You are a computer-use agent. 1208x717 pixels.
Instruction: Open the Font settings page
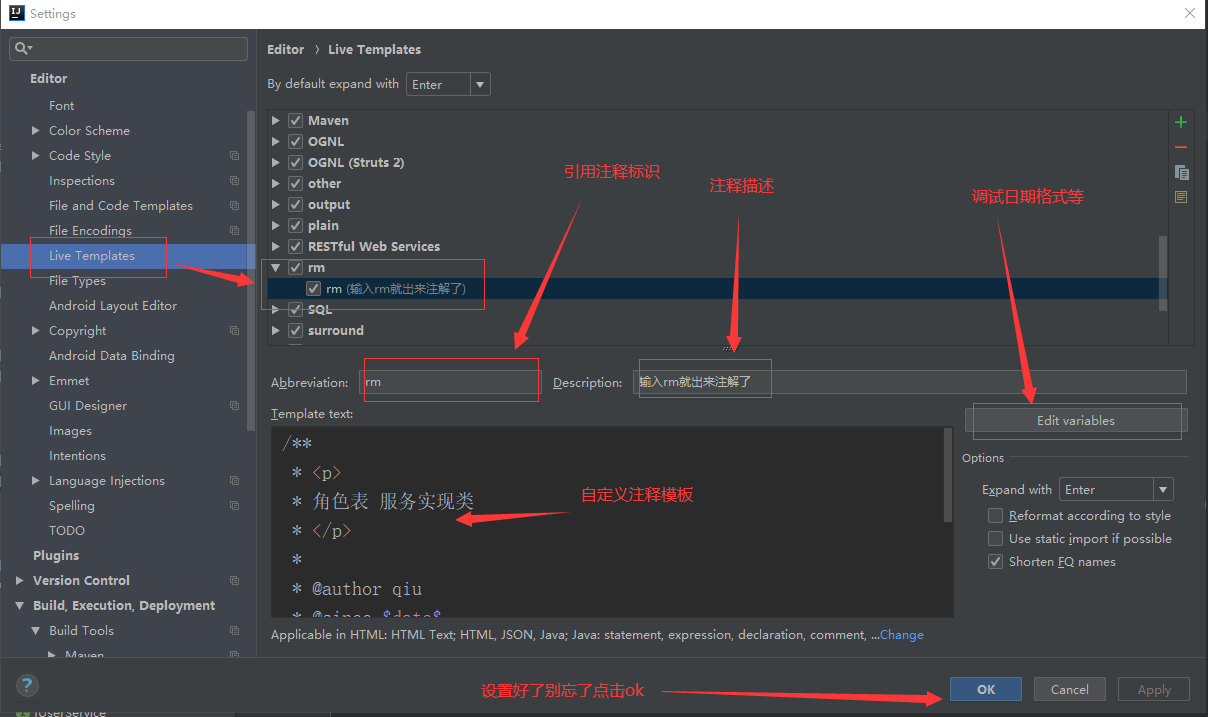[62, 106]
